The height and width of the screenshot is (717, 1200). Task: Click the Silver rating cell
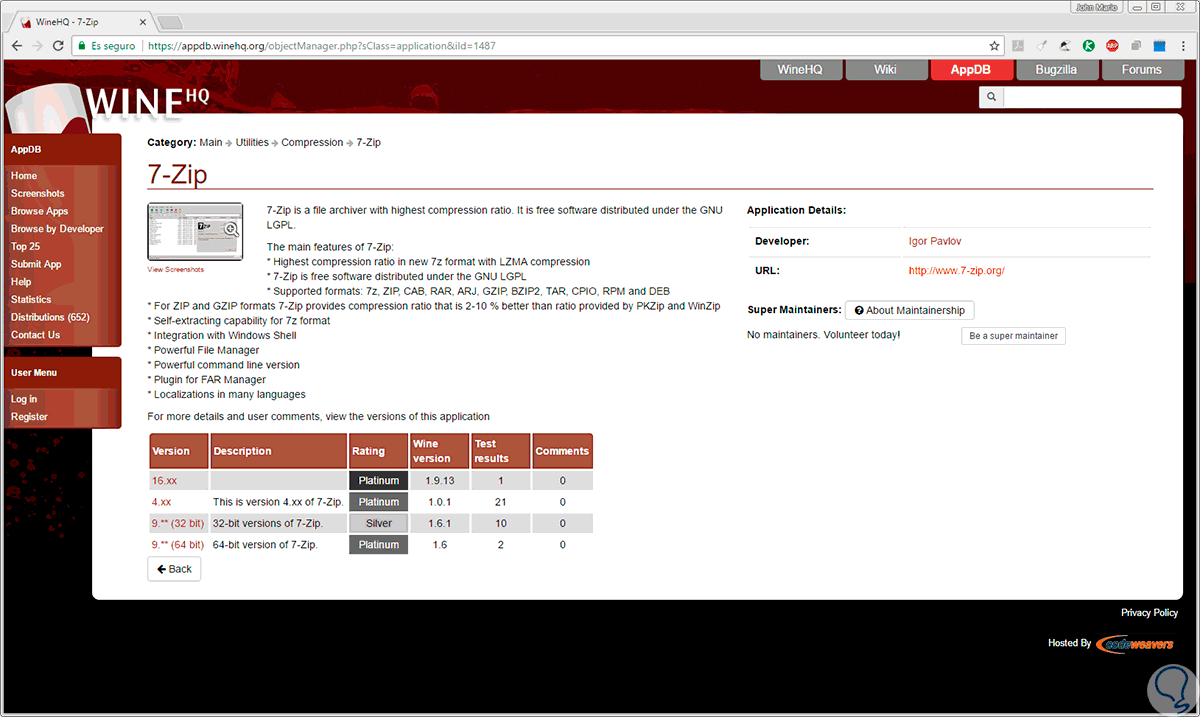click(379, 523)
